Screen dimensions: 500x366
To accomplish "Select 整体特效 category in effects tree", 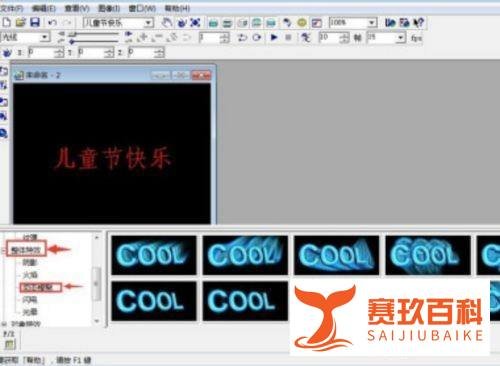I will pos(26,250).
